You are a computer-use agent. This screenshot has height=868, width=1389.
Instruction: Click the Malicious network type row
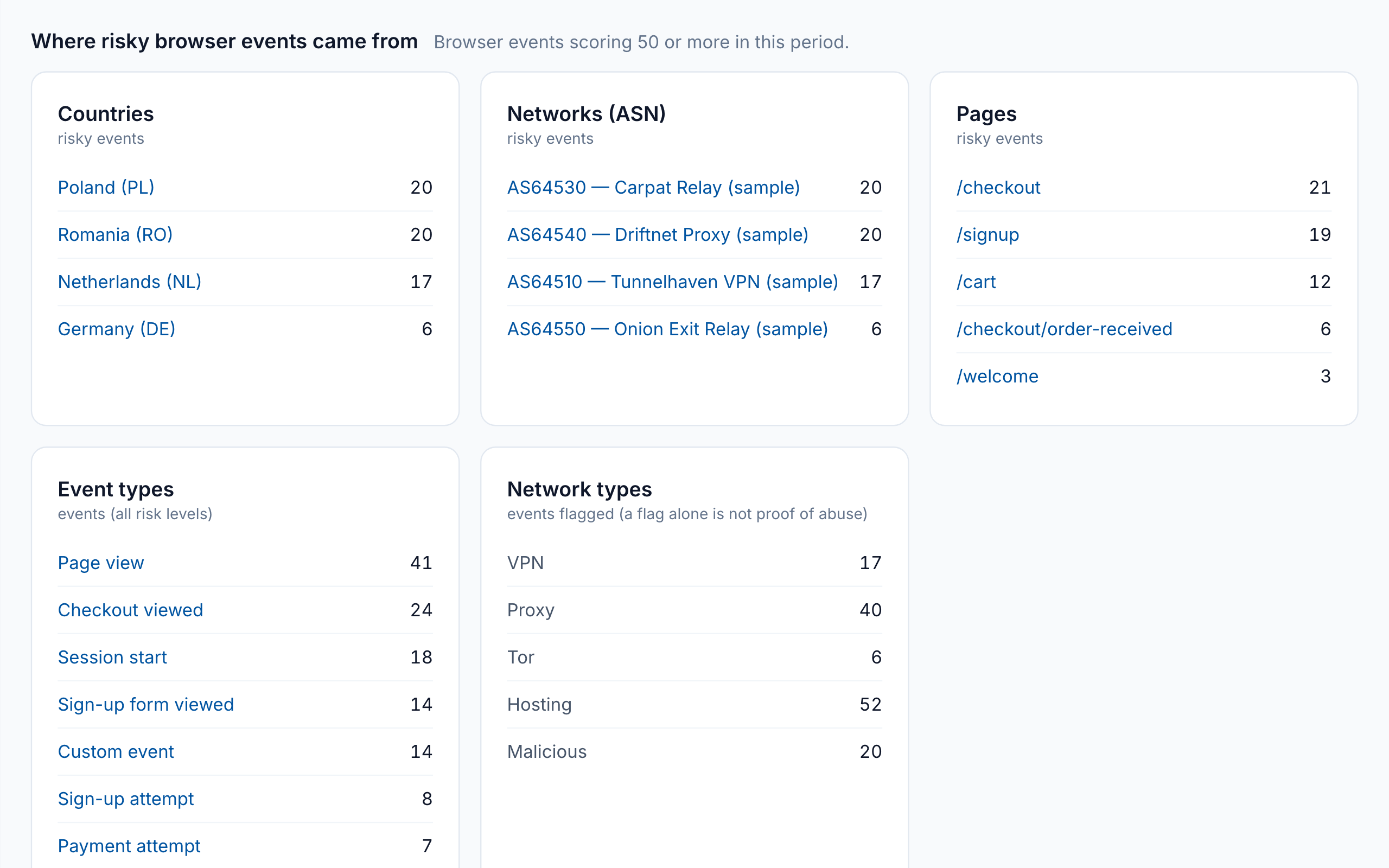click(x=694, y=751)
